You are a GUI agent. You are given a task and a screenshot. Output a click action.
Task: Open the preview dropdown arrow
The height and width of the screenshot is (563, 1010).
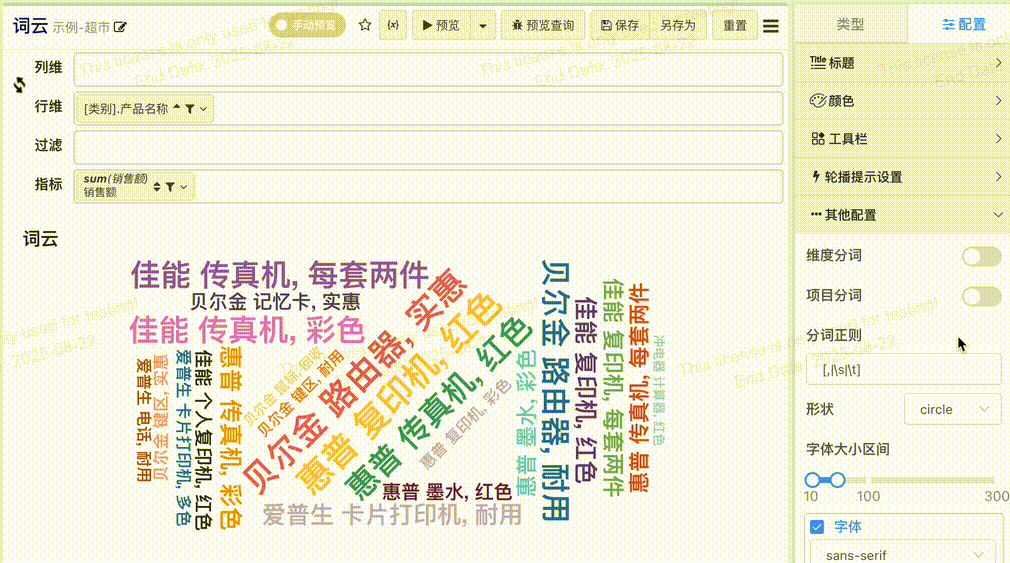point(482,26)
